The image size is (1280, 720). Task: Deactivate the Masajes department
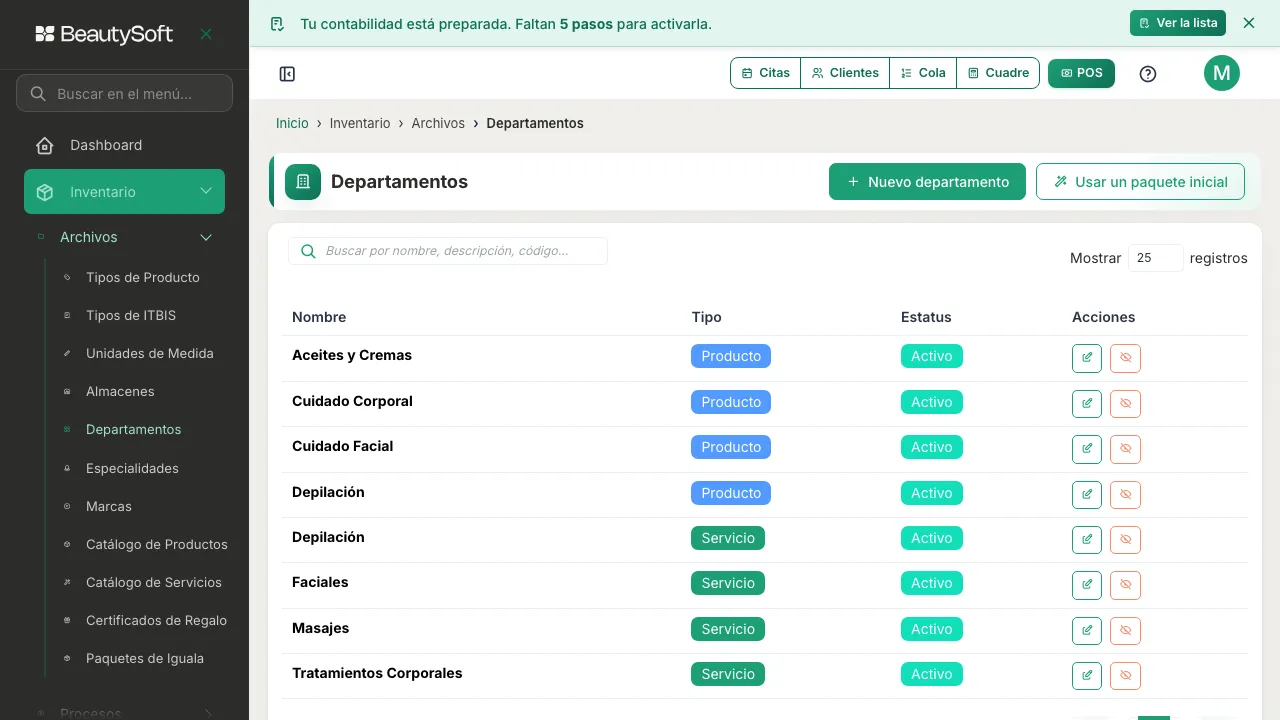pyautogui.click(x=1126, y=631)
